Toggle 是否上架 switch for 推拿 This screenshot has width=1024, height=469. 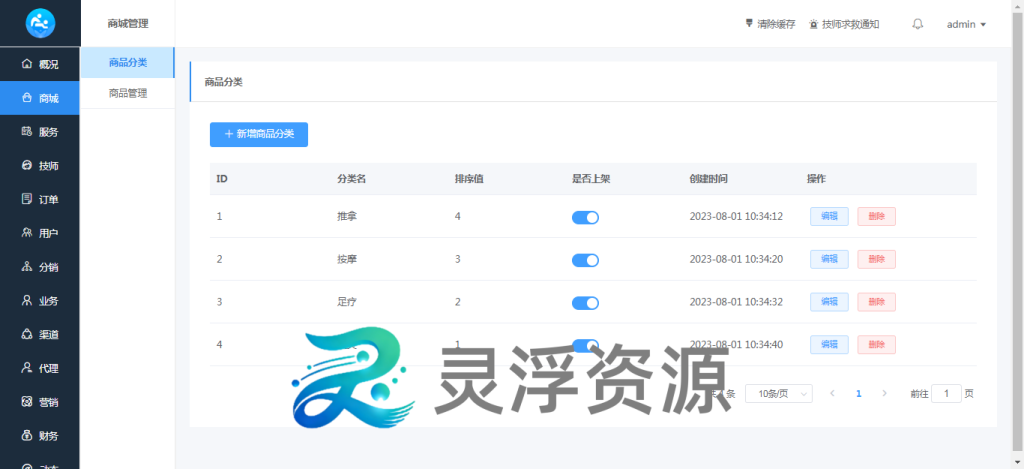point(585,218)
